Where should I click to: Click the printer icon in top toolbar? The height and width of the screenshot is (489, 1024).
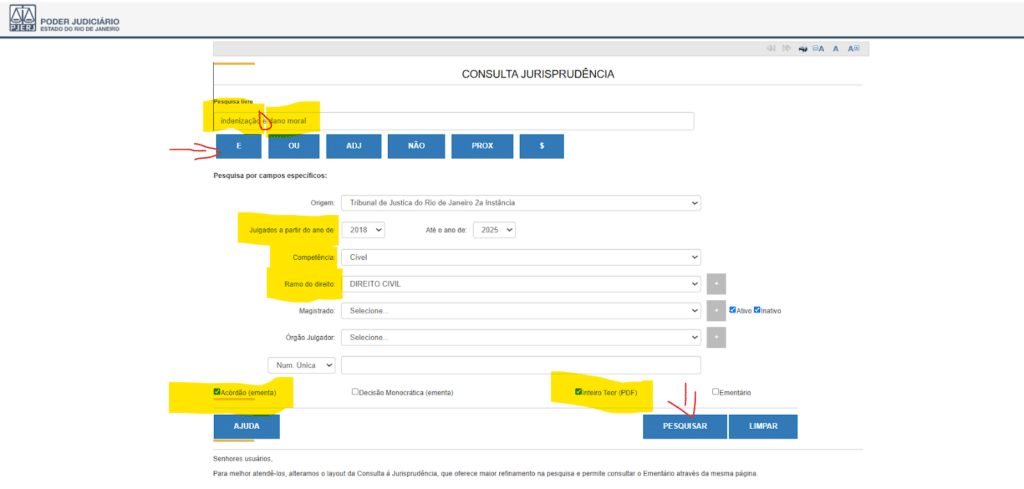803,48
